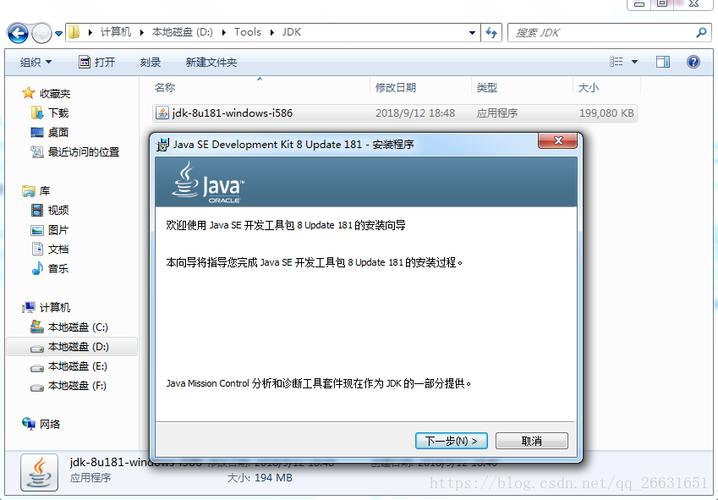Select 库 in the navigation pane
Viewport: 718px width, 500px height.
coord(36,190)
